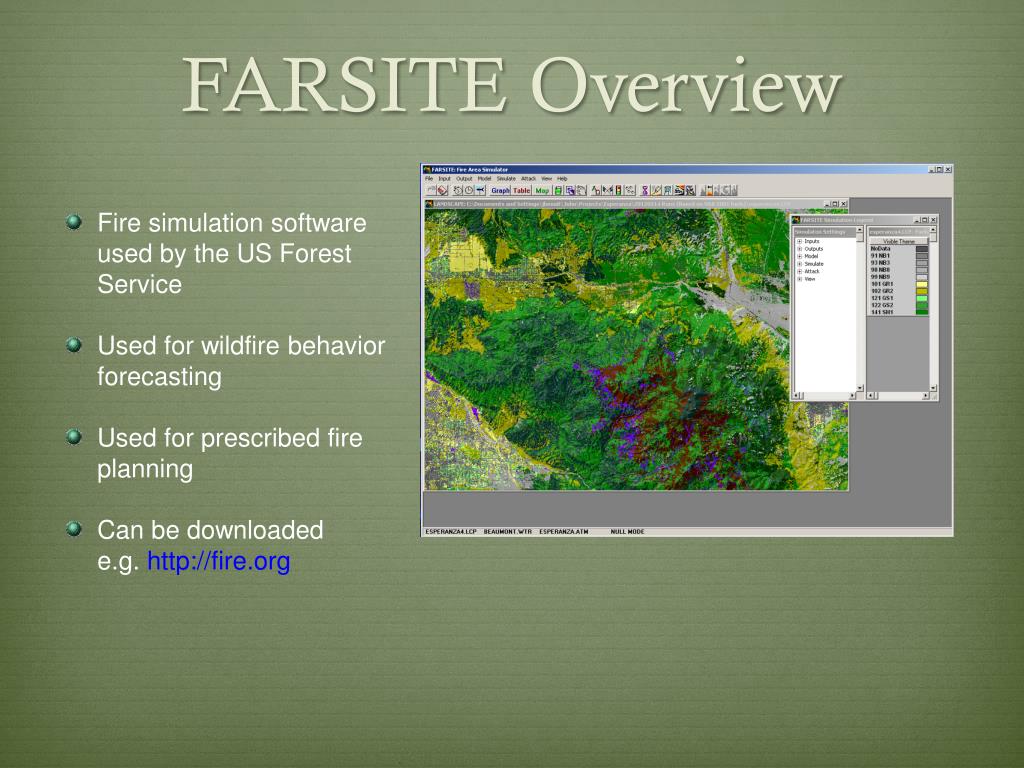
Task: Click the Table toolbar button
Action: pyautogui.click(x=521, y=190)
